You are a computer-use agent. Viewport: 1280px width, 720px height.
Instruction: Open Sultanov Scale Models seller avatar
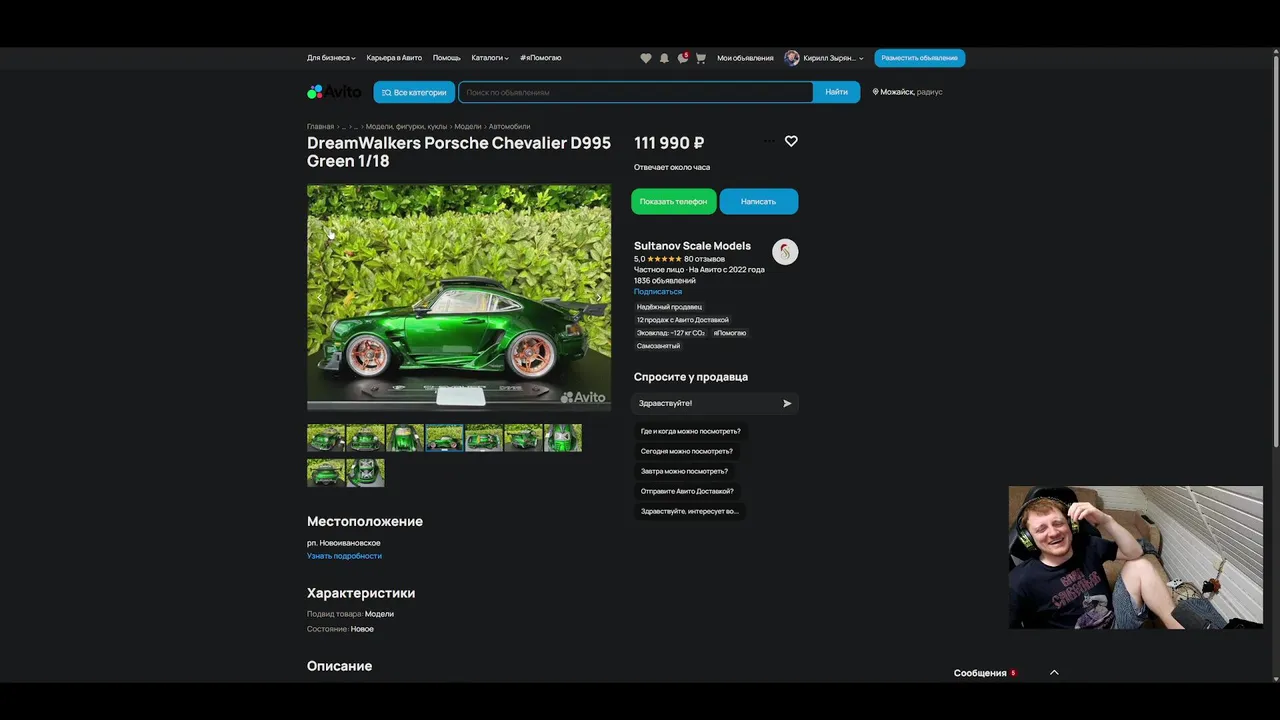coord(785,252)
